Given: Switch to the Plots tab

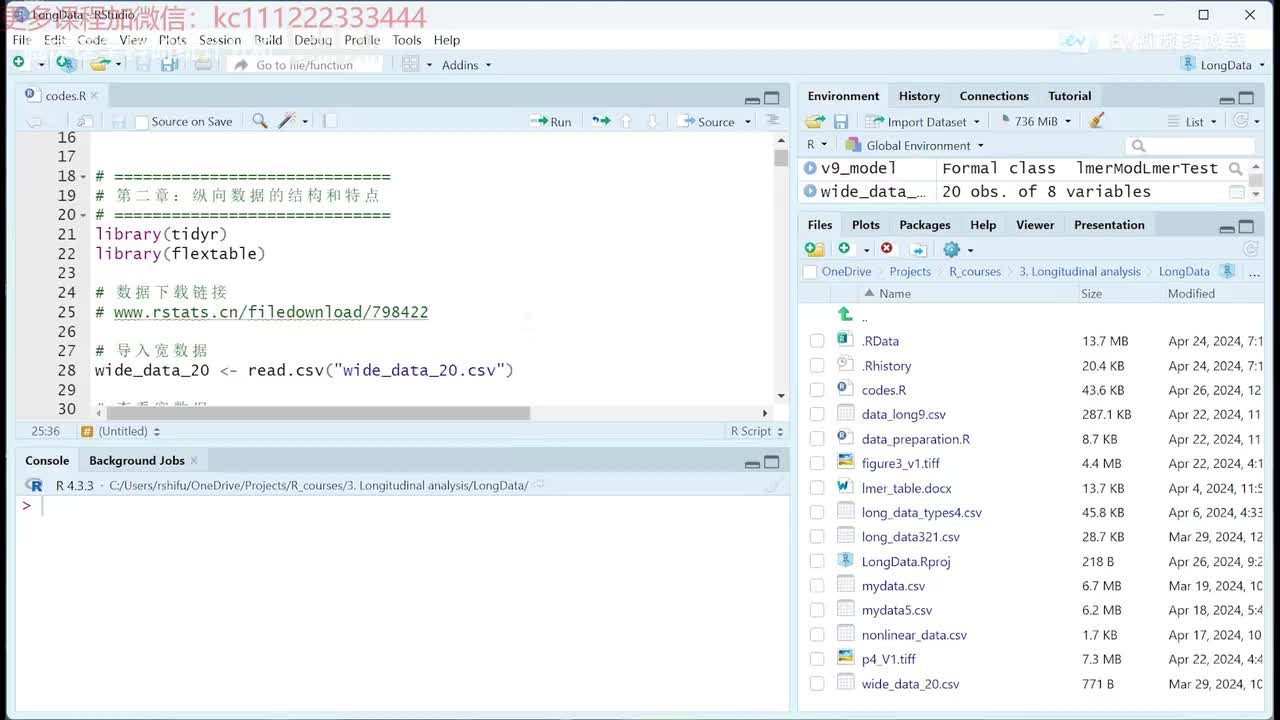Looking at the screenshot, I should (x=865, y=225).
